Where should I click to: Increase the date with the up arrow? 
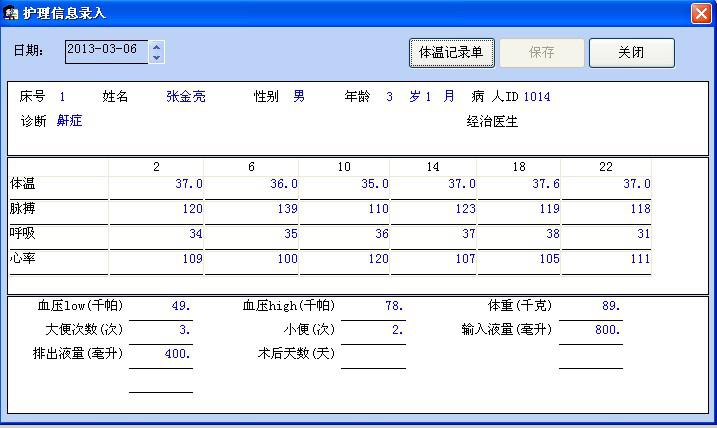point(156,46)
